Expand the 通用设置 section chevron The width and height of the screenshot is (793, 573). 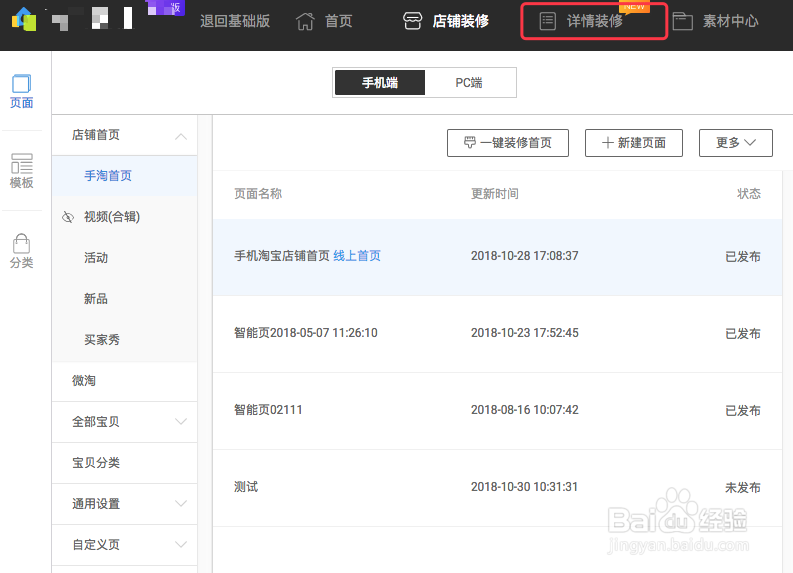coord(181,503)
